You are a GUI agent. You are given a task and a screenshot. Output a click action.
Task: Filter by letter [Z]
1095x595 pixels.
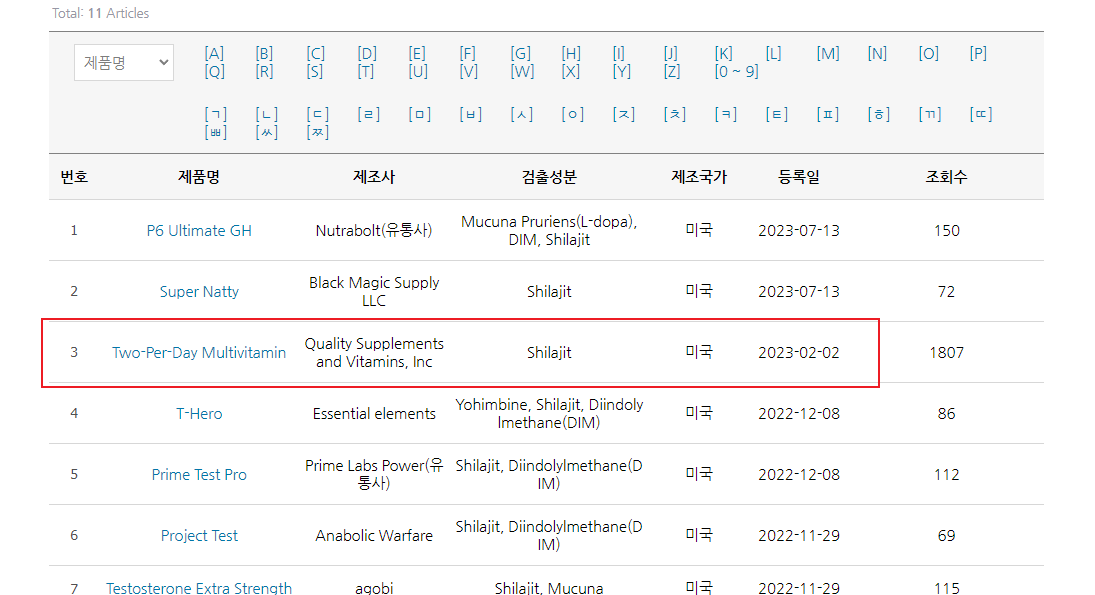(671, 71)
